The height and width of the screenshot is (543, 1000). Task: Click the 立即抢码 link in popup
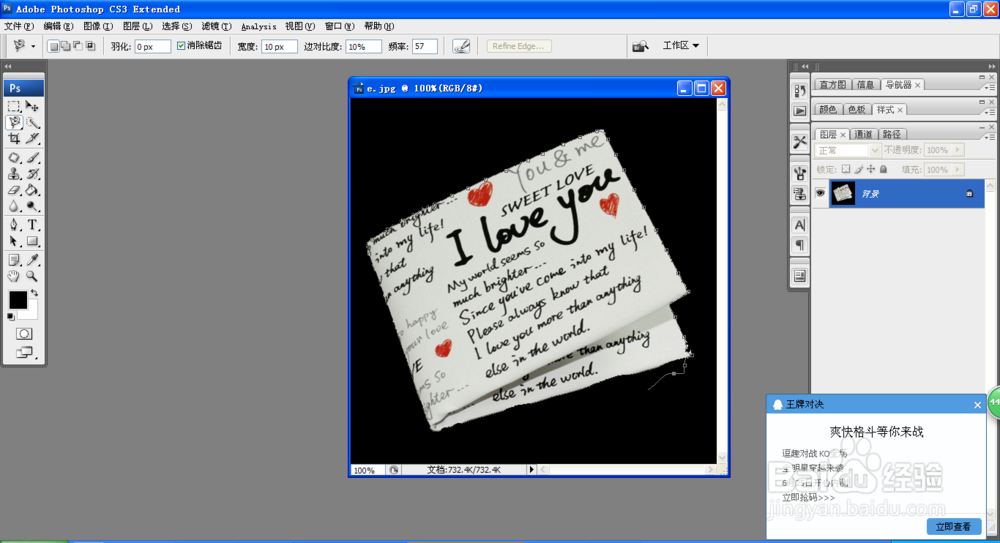point(808,497)
